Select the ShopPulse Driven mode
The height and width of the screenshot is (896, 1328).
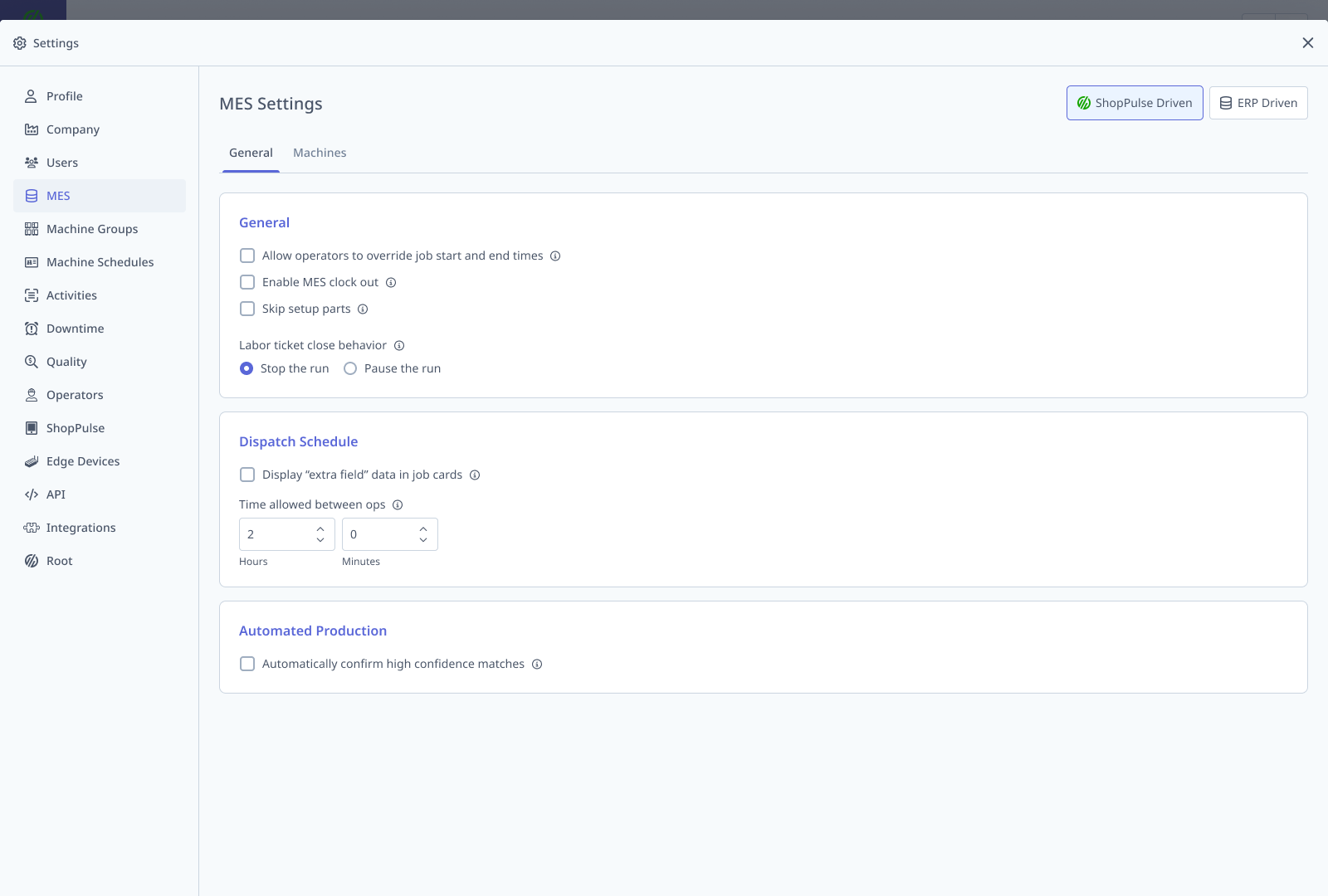click(1135, 103)
